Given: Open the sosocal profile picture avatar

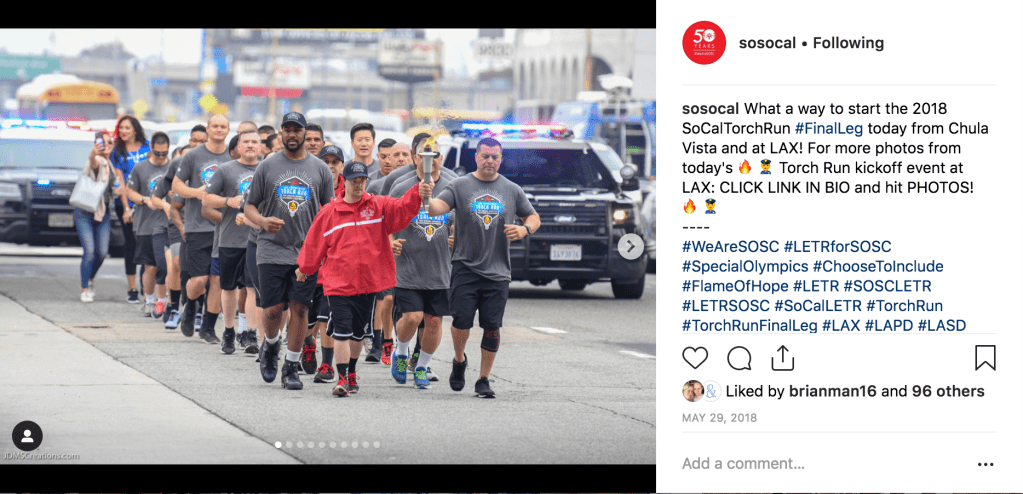Looking at the screenshot, I should point(704,43).
